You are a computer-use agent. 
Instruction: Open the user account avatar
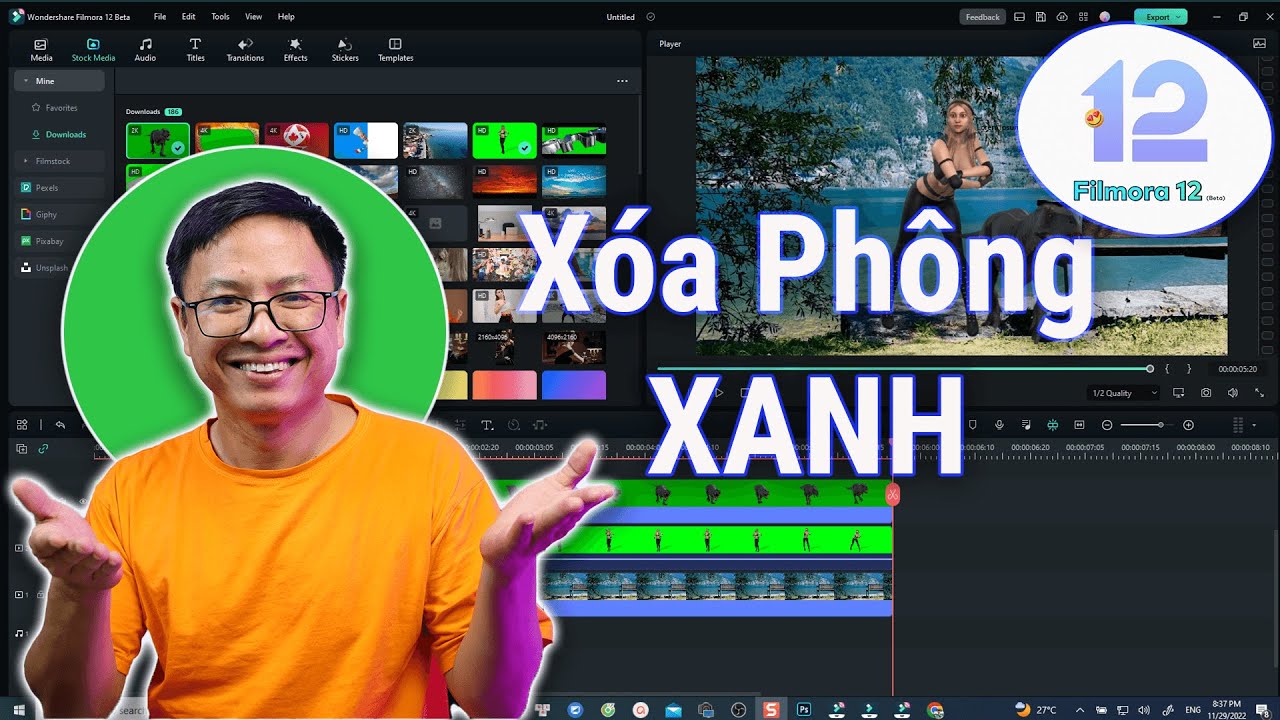[x=1105, y=17]
